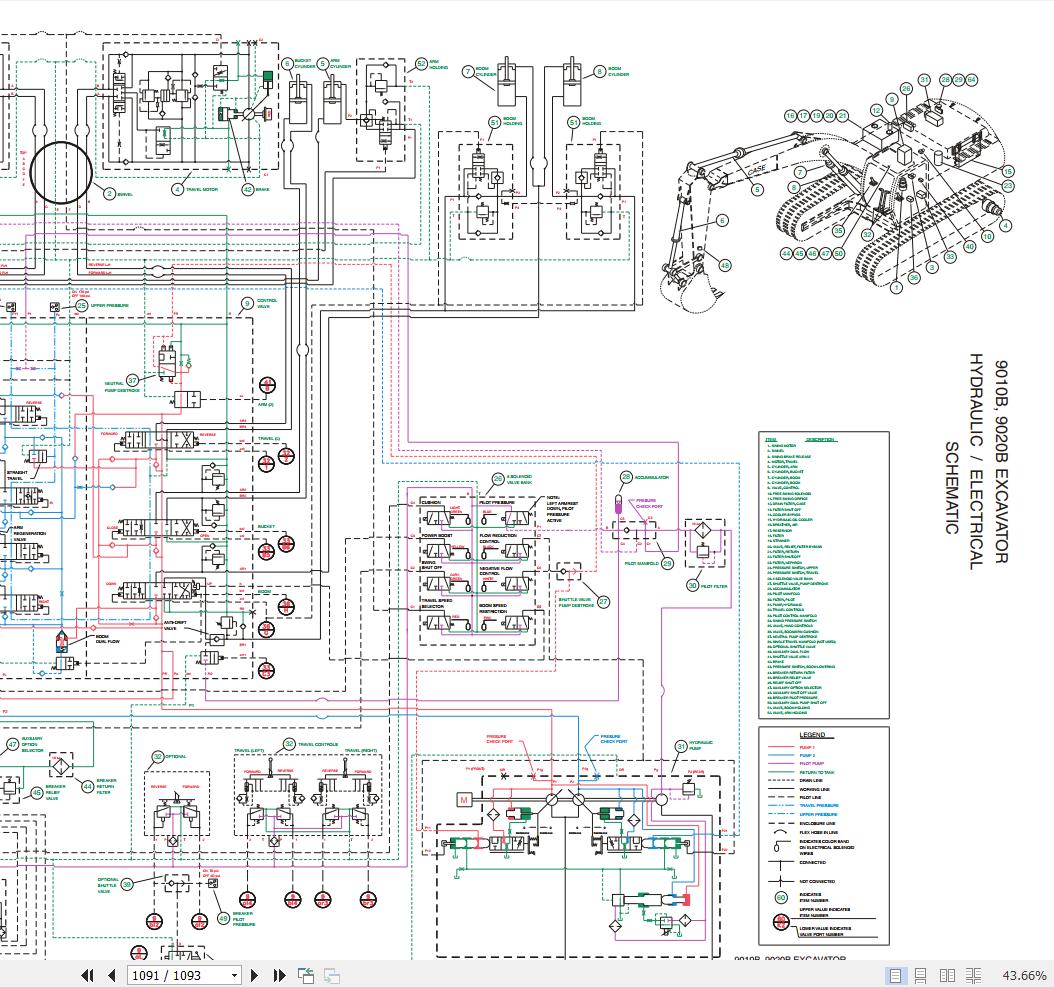Click the blue PUMP 2 legend entry
This screenshot has height=987, width=1054.
click(x=807, y=756)
